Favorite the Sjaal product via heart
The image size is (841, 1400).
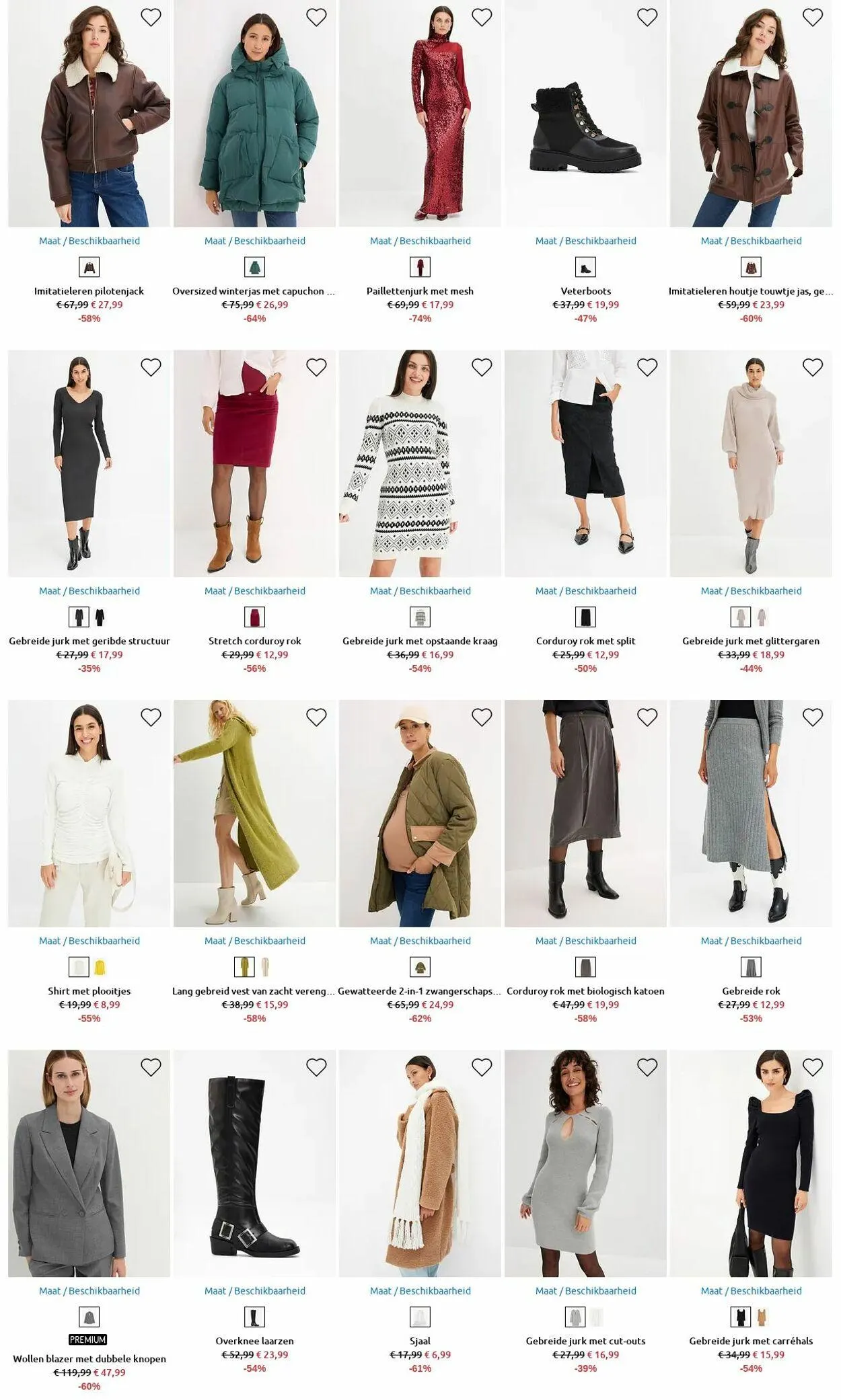coord(482,1067)
